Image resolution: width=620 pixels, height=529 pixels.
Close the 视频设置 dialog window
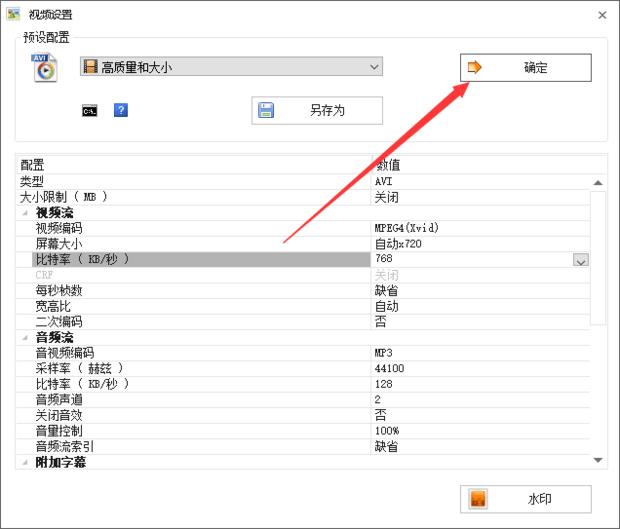pyautogui.click(x=602, y=15)
